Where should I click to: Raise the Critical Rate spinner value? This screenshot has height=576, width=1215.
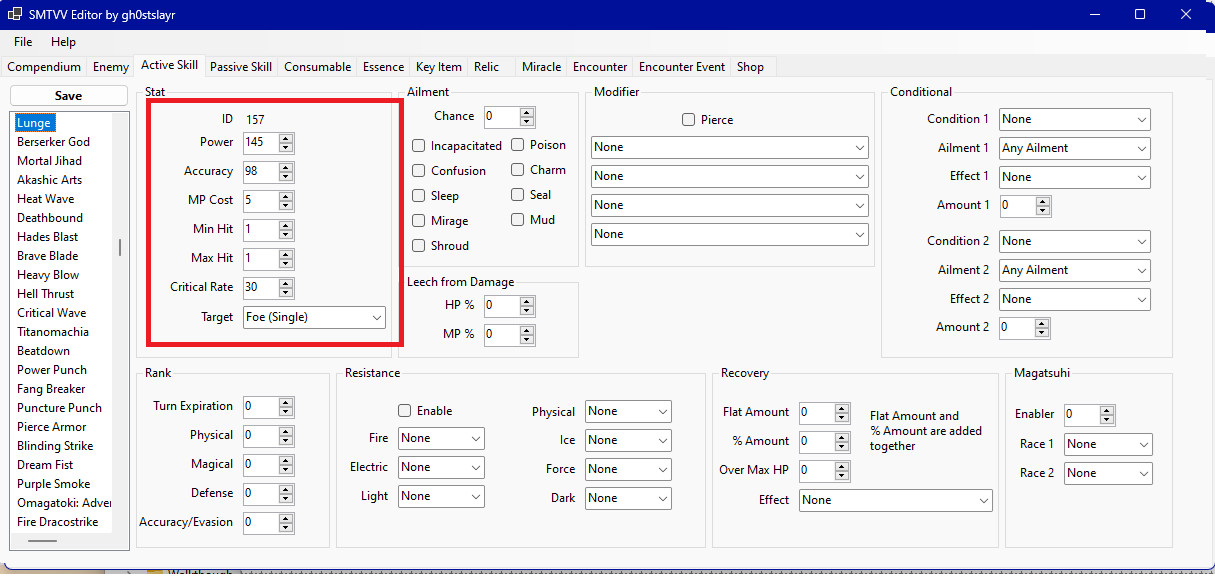click(286, 283)
